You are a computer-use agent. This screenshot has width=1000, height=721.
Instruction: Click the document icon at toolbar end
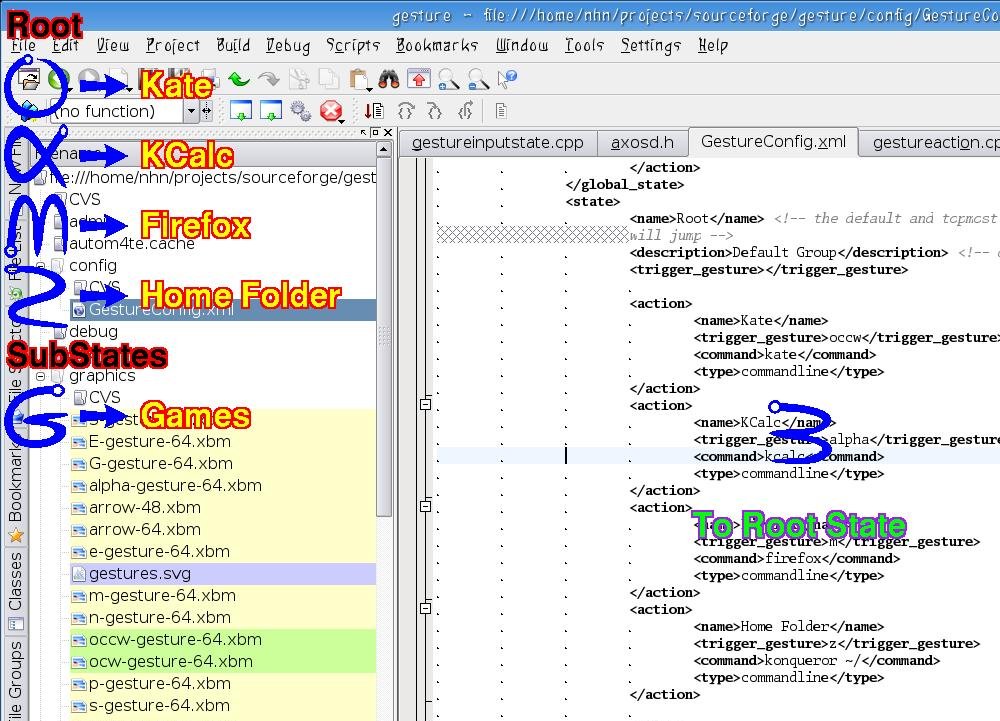[501, 111]
